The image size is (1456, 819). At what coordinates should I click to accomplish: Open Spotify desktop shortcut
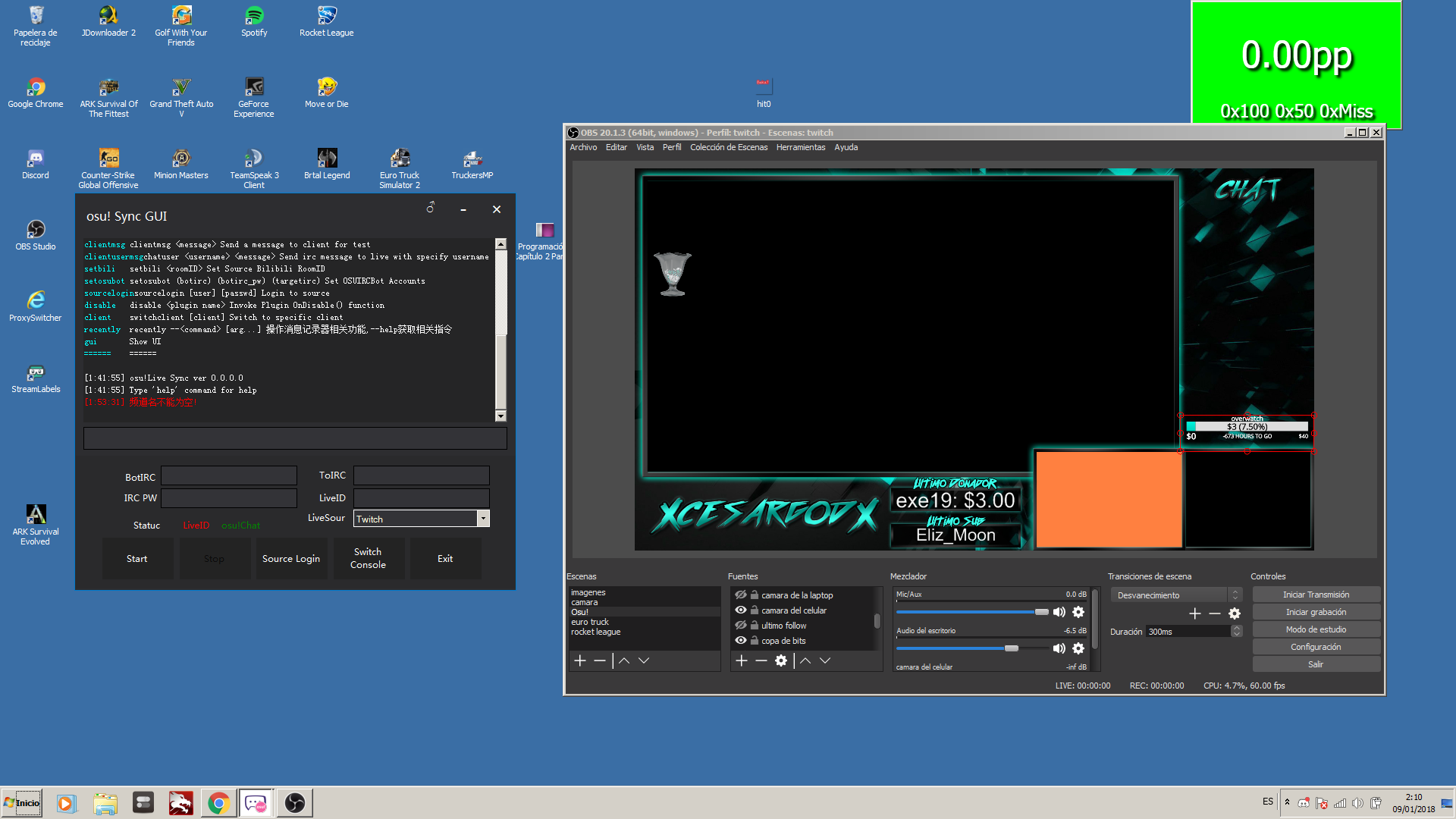point(254,21)
